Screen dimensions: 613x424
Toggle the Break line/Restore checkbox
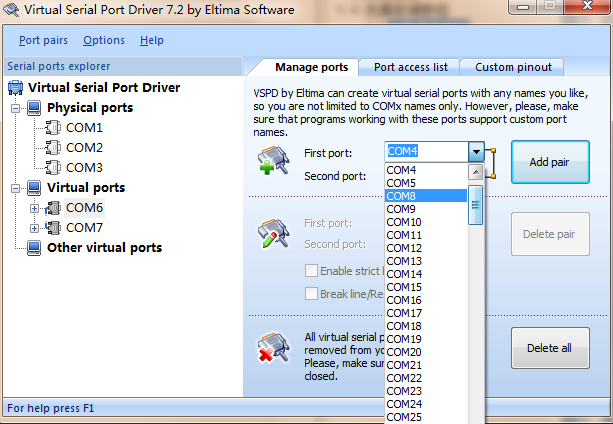[x=311, y=294]
